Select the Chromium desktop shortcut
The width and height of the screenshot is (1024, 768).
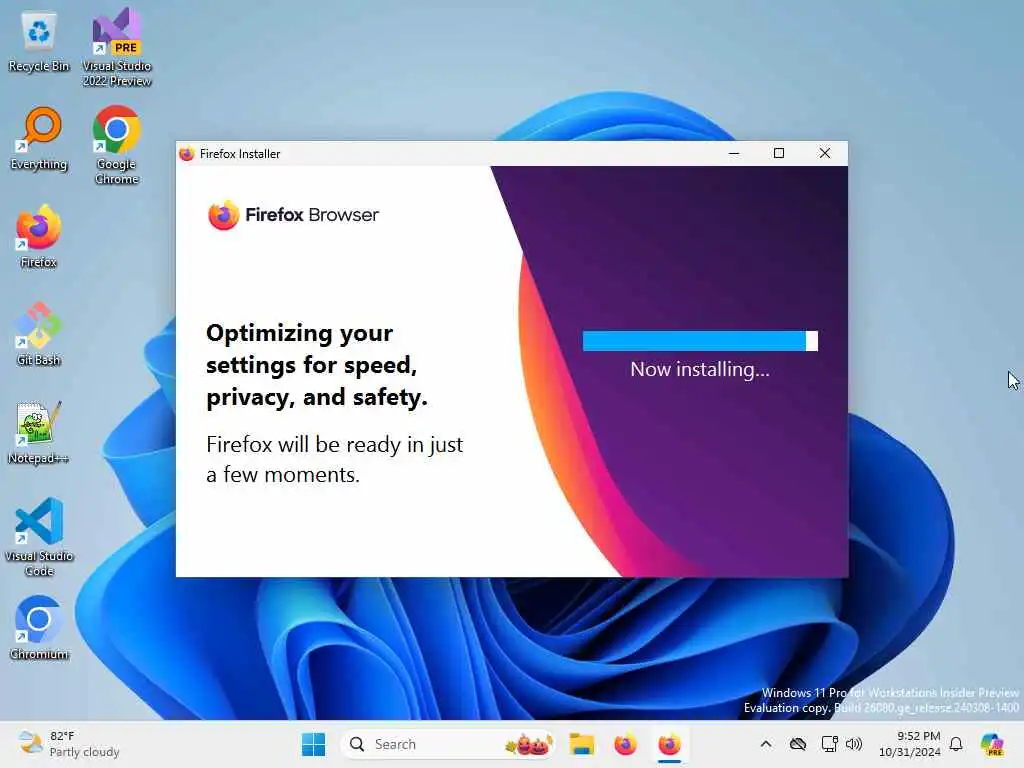click(x=39, y=628)
